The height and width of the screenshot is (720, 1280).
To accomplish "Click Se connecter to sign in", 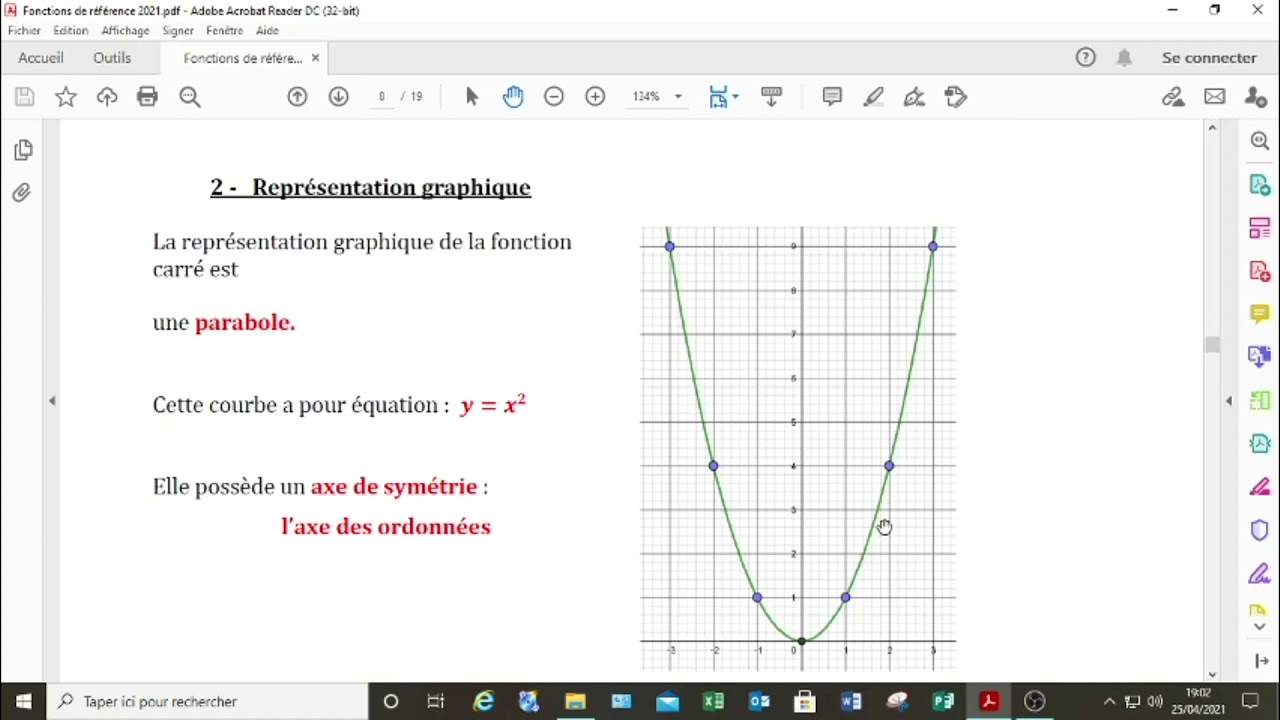I will tap(1209, 58).
